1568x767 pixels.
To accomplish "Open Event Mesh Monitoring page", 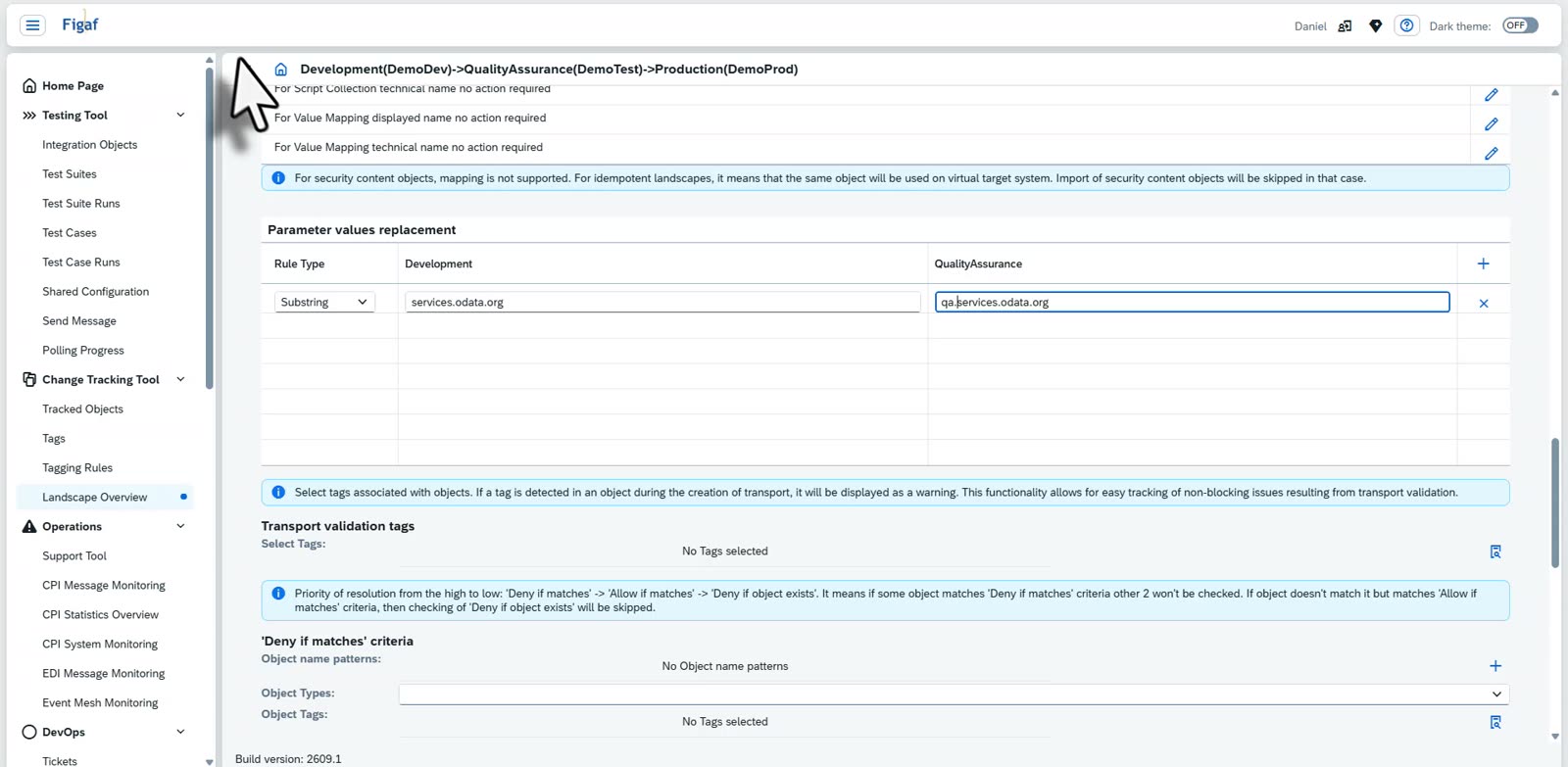I will coord(100,703).
